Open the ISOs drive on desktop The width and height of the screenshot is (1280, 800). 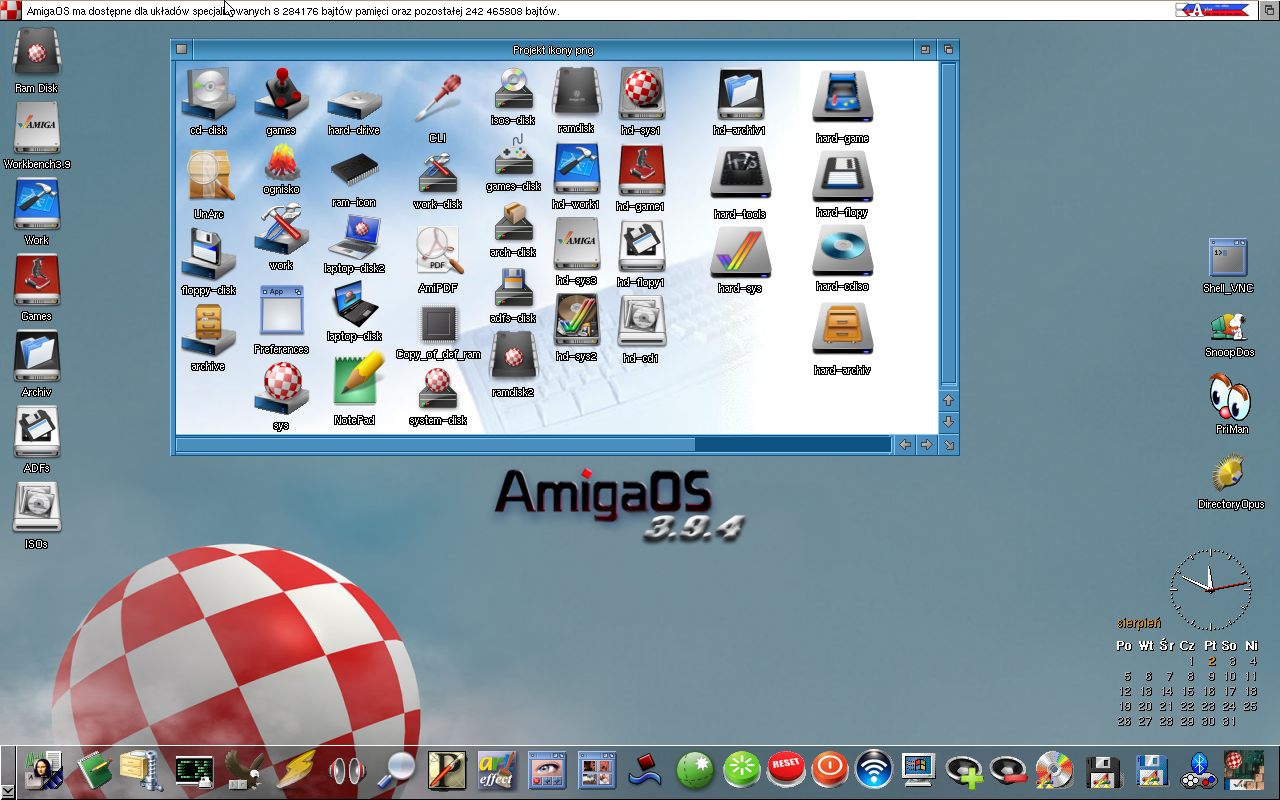click(36, 509)
